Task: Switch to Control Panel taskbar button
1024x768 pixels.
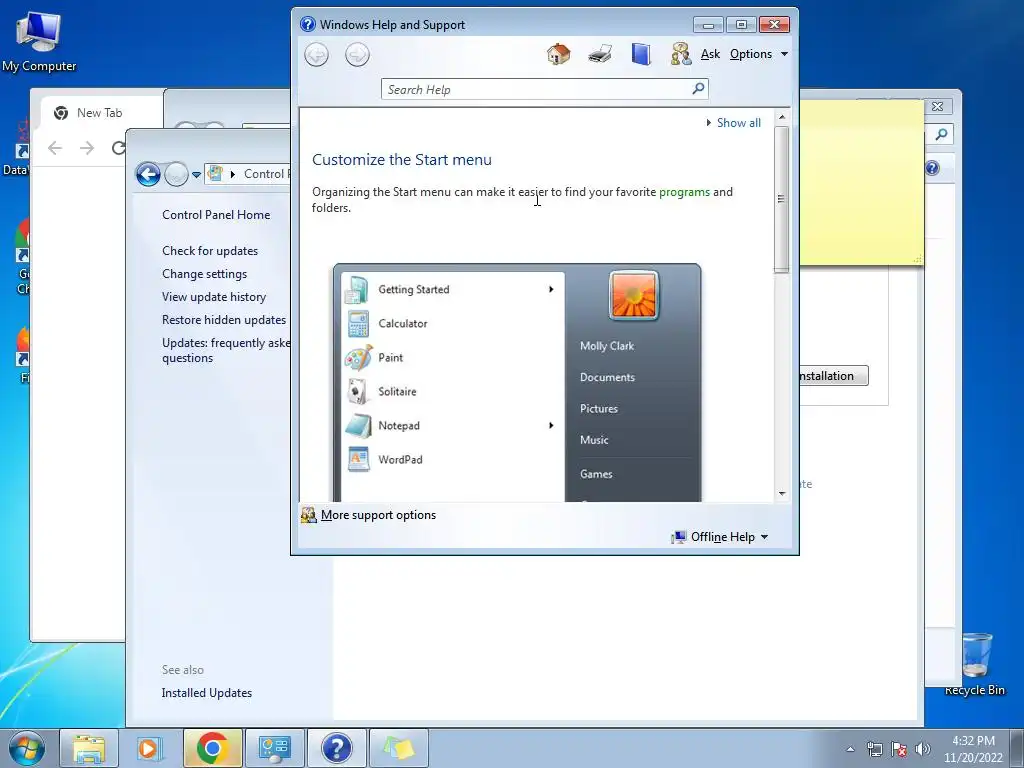Action: (274, 748)
